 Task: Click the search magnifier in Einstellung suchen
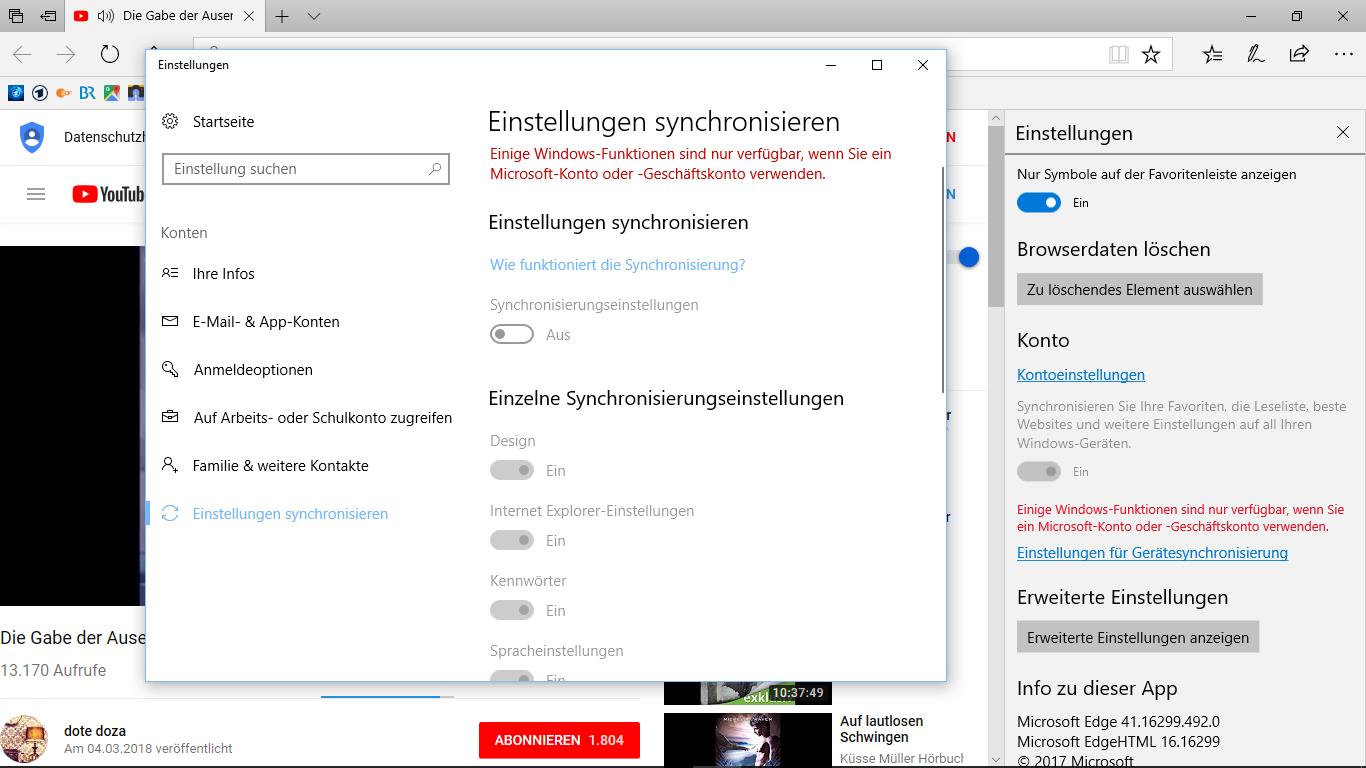coord(435,169)
